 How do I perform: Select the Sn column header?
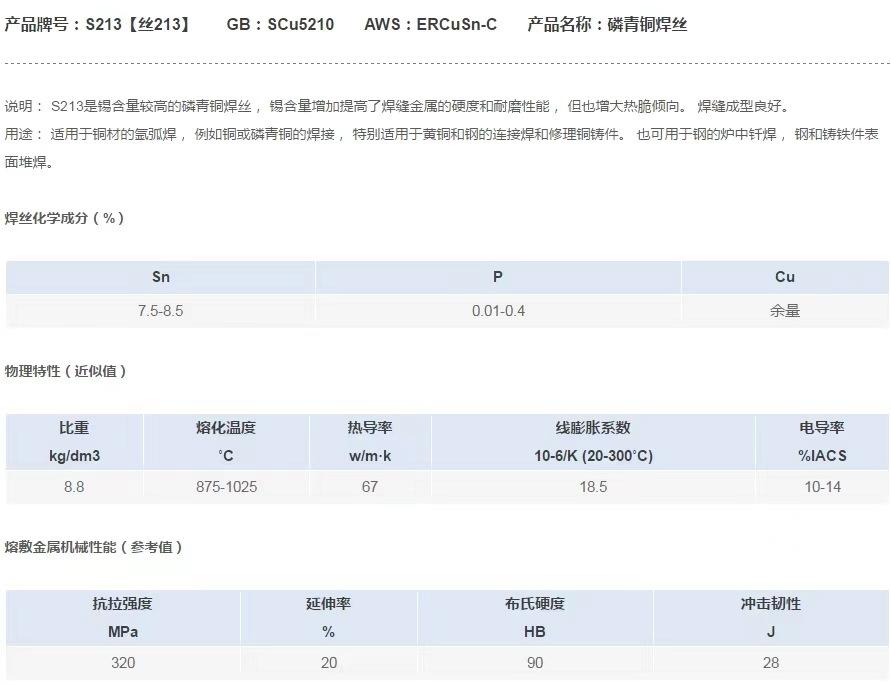coord(161,277)
